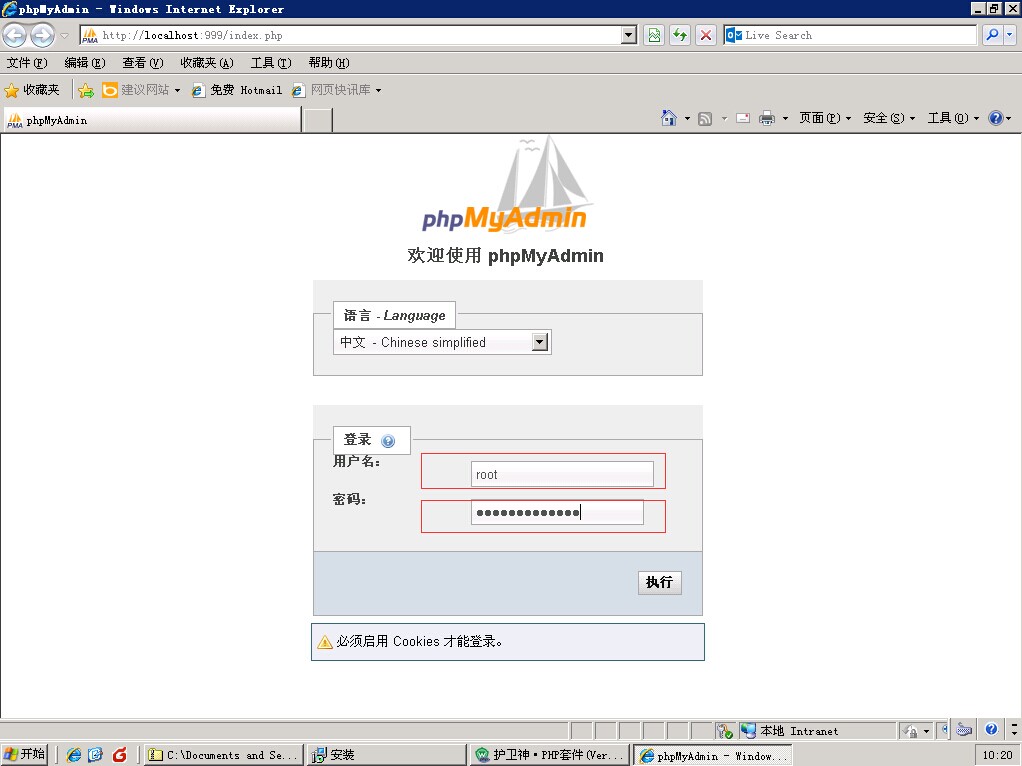Click the Read Mail envelope icon
The height and width of the screenshot is (766, 1022).
tap(742, 119)
